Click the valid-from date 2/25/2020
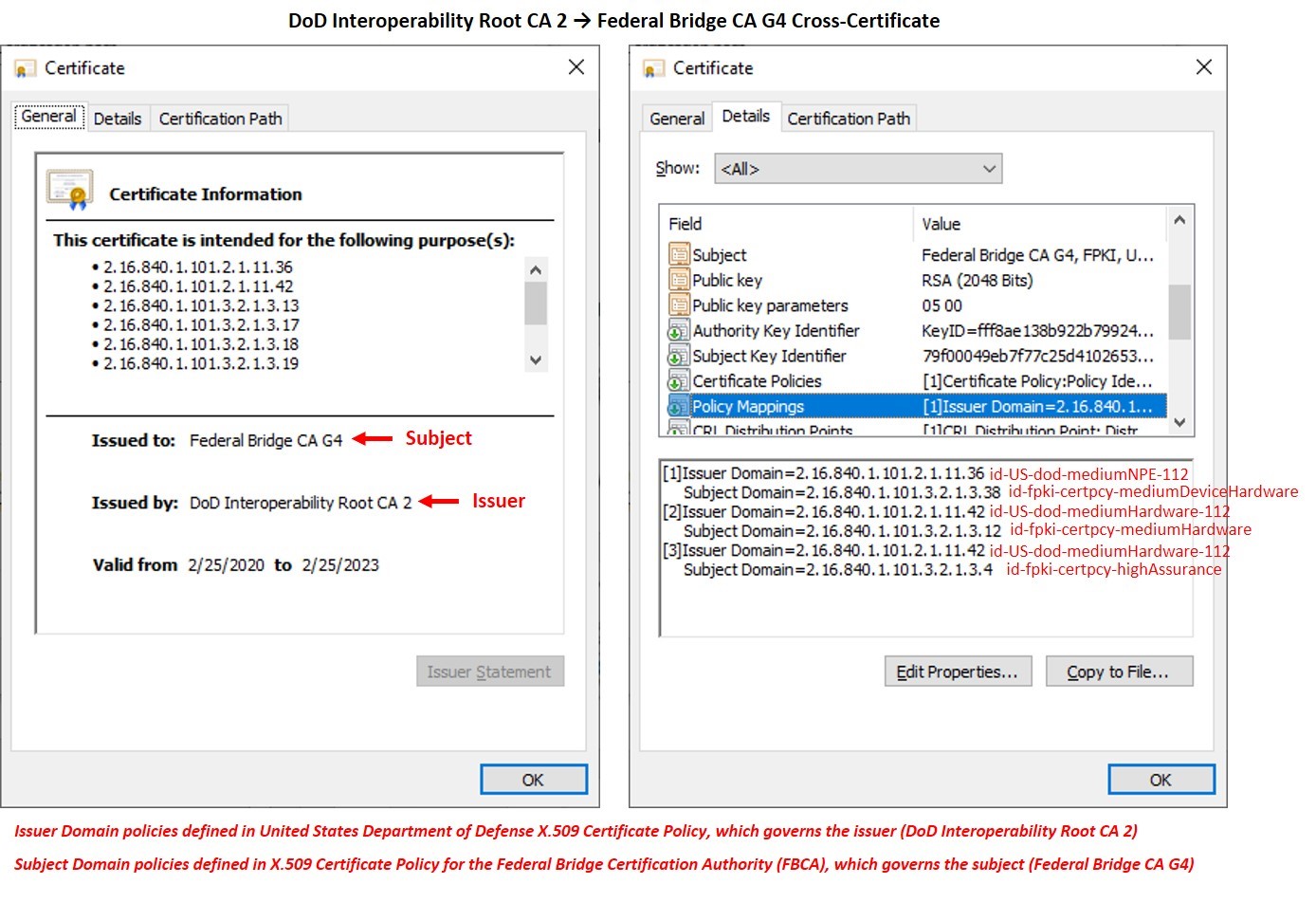The height and width of the screenshot is (903, 1316). click(x=226, y=565)
